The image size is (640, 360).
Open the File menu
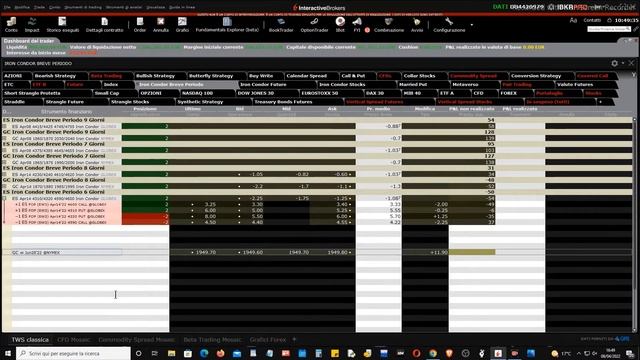coord(7,7)
